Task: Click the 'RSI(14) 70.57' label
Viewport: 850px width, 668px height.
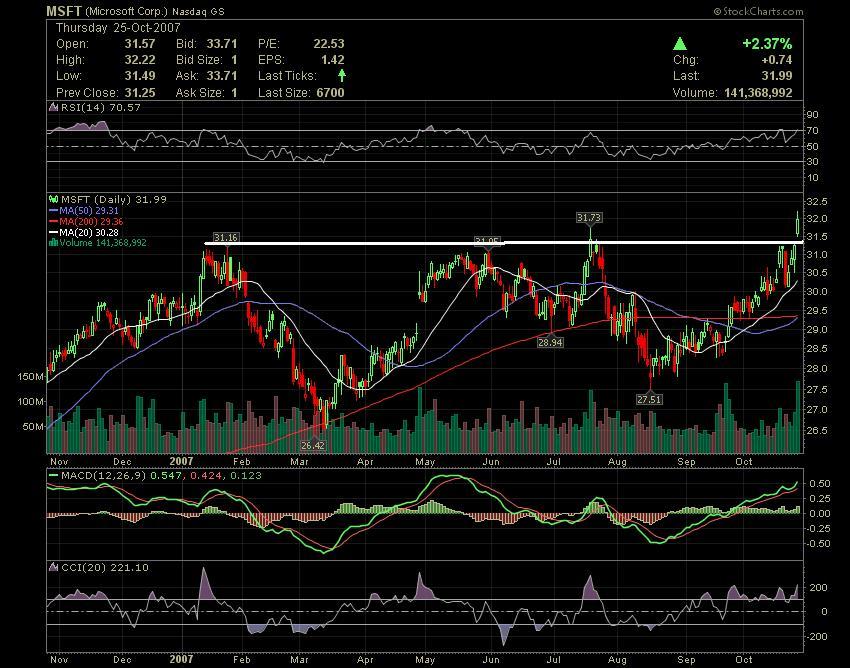Action: click(x=100, y=107)
